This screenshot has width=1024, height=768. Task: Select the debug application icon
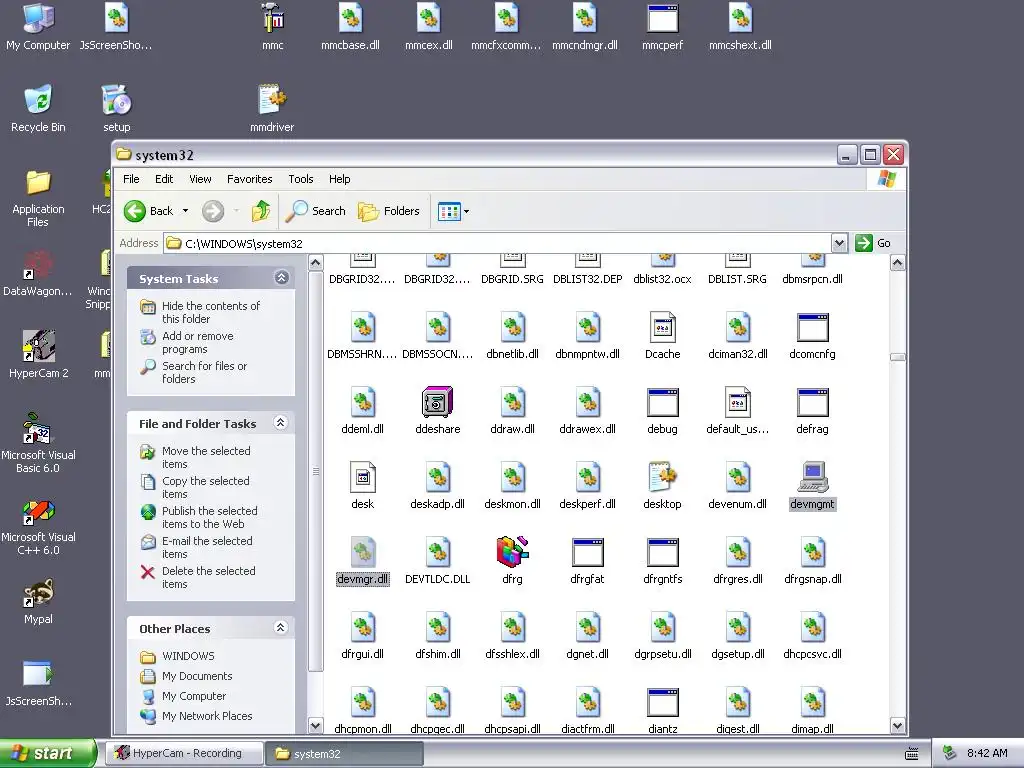[662, 402]
